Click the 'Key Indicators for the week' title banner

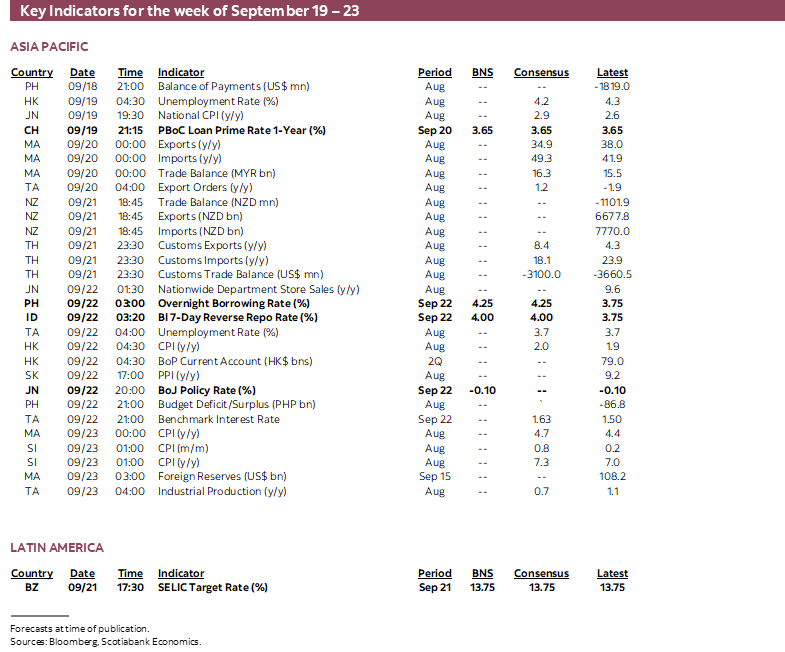[x=190, y=11]
